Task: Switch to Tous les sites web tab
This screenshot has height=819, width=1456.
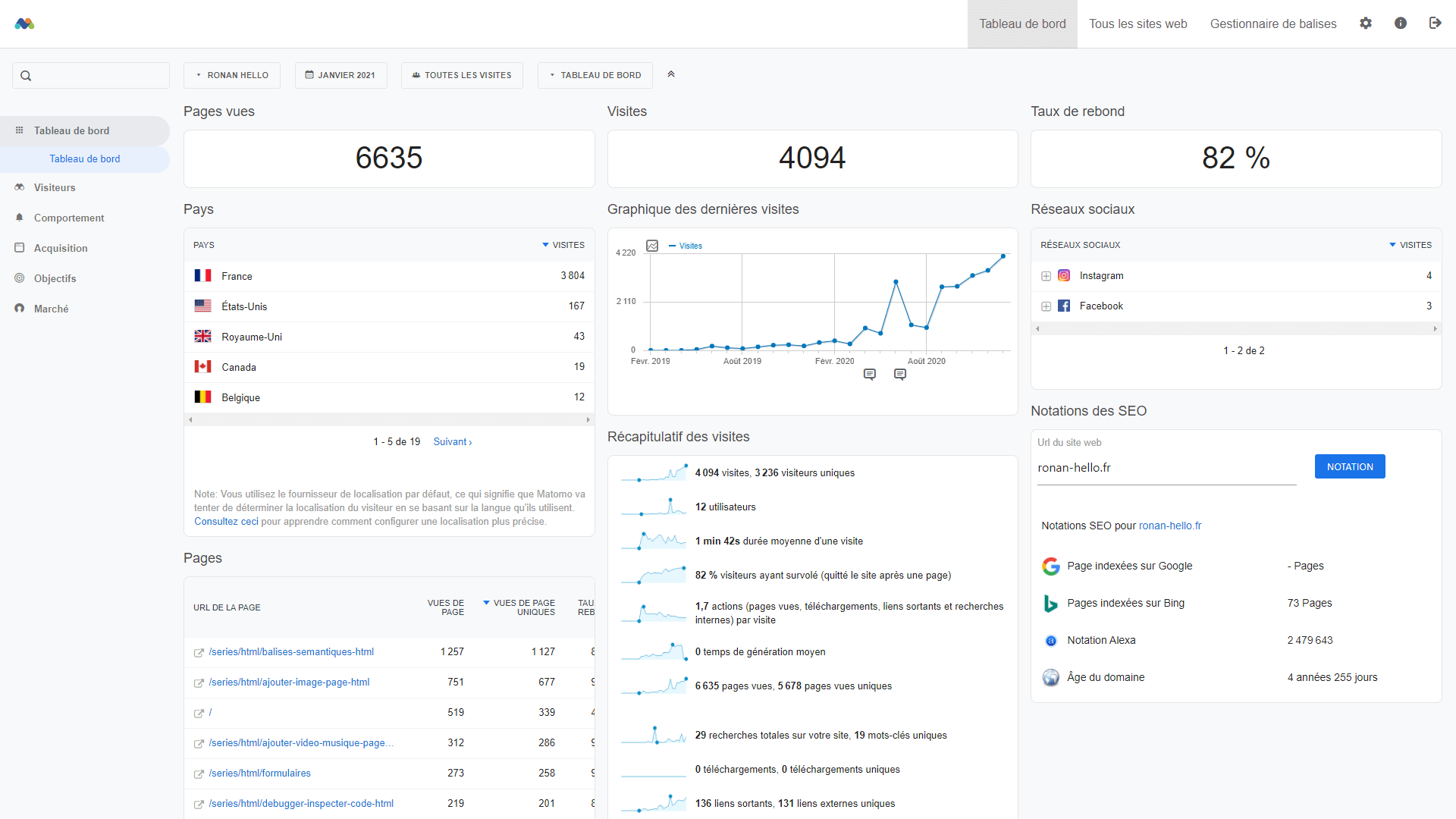Action: click(1137, 24)
